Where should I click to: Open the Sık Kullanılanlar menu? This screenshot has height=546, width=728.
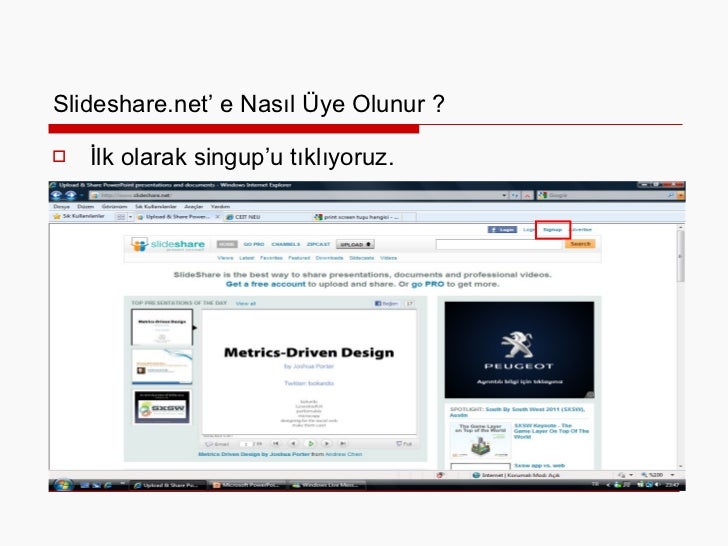tap(156, 207)
